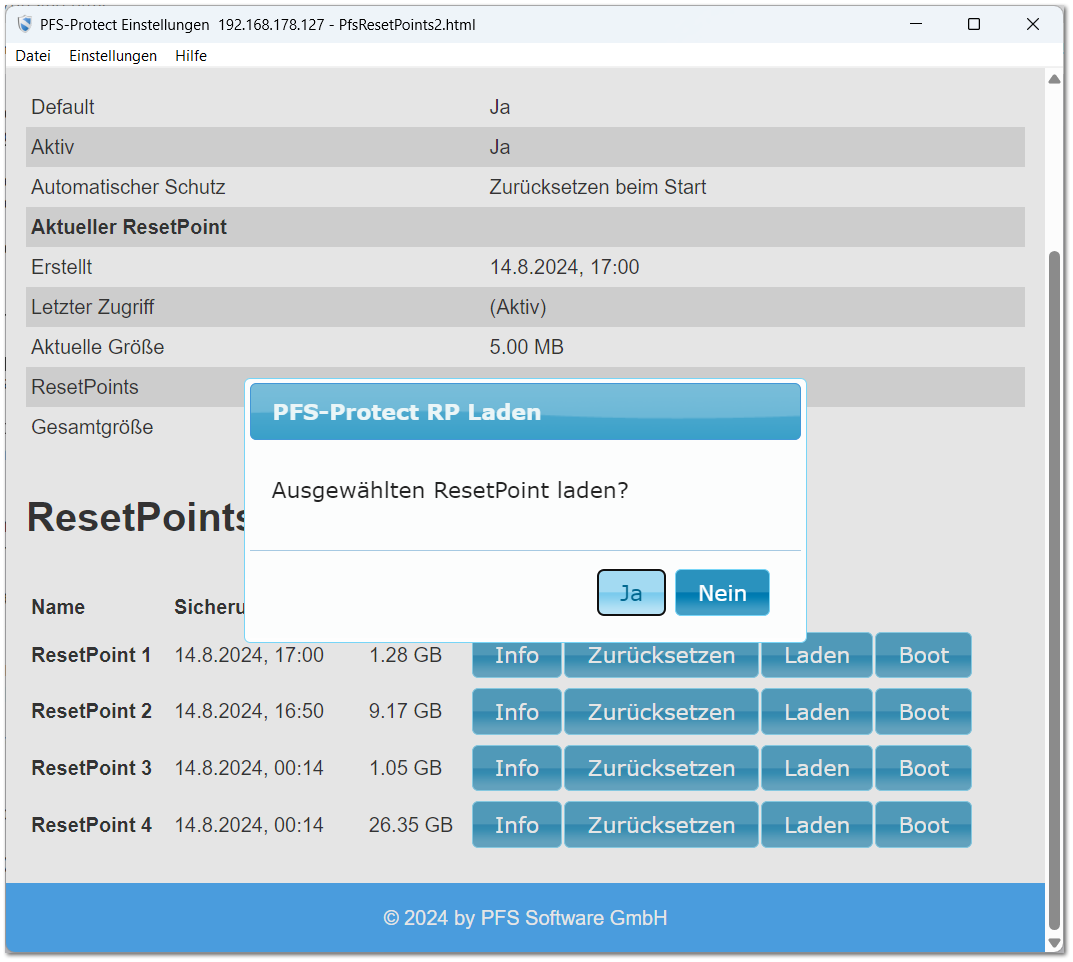
Task: Open the Hilfe menu
Action: [191, 56]
